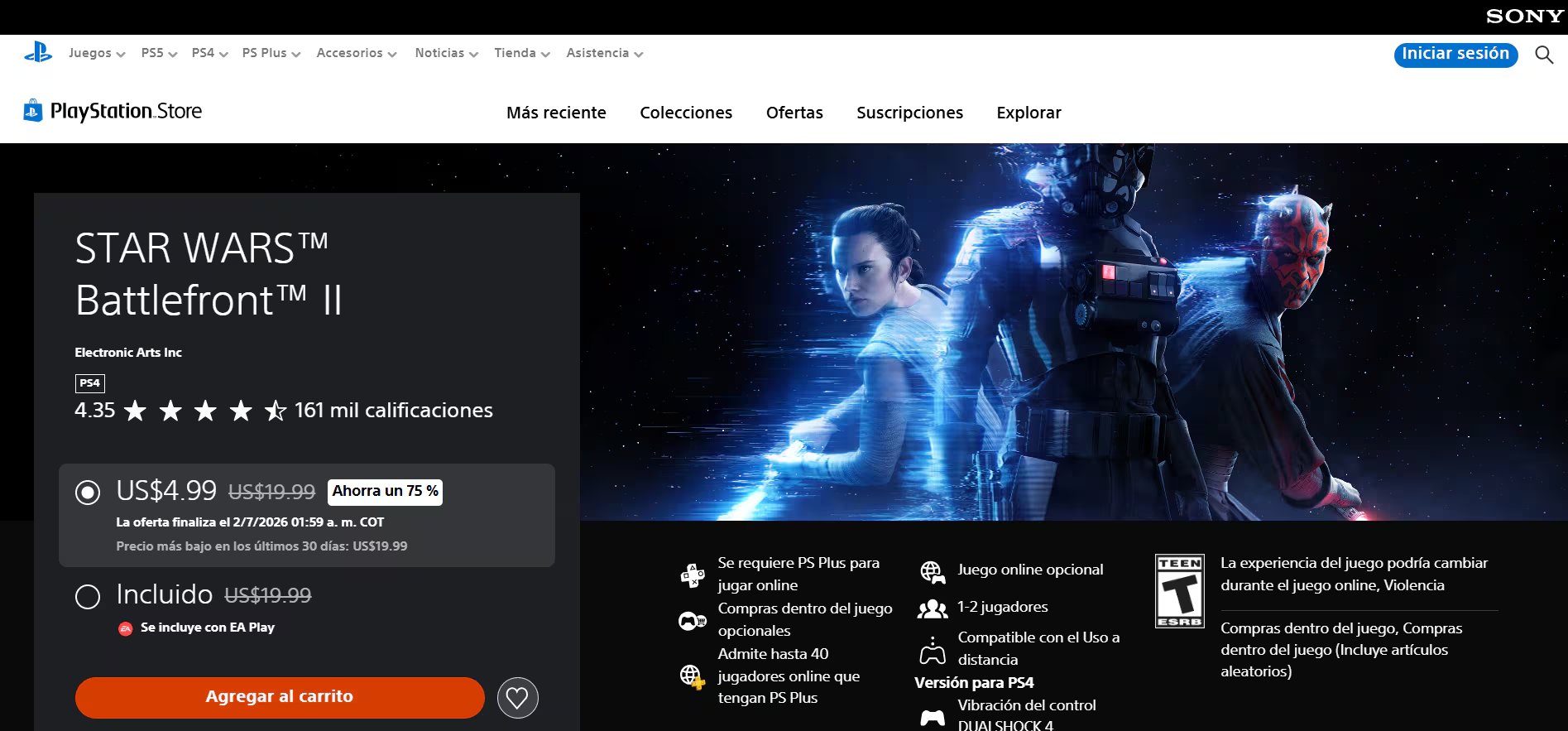Expand the PS Plus dropdown menu

(x=271, y=53)
